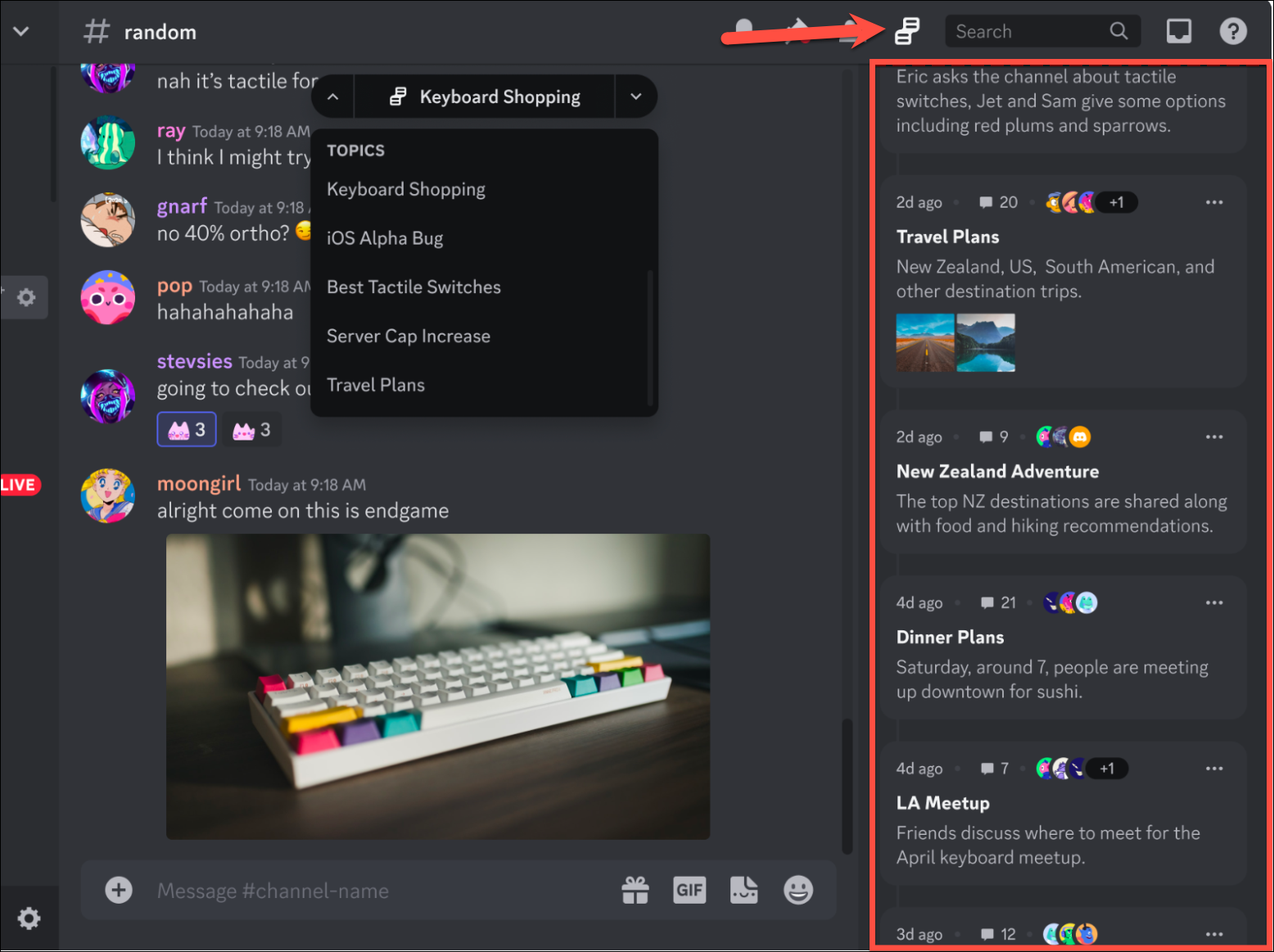The width and height of the screenshot is (1274, 952).
Task: Click the chat scrollbar thumb
Action: (x=847, y=786)
